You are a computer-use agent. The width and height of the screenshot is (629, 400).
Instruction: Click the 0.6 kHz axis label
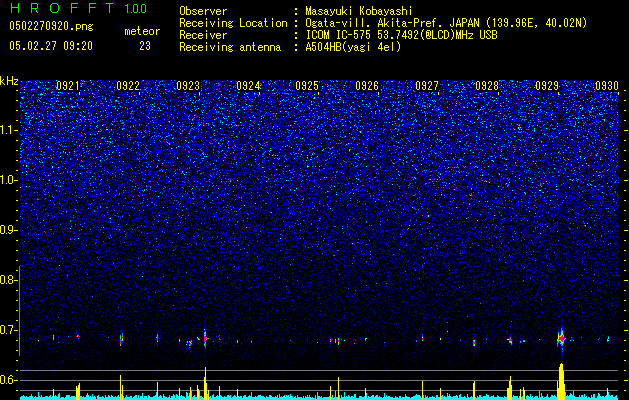point(8,380)
